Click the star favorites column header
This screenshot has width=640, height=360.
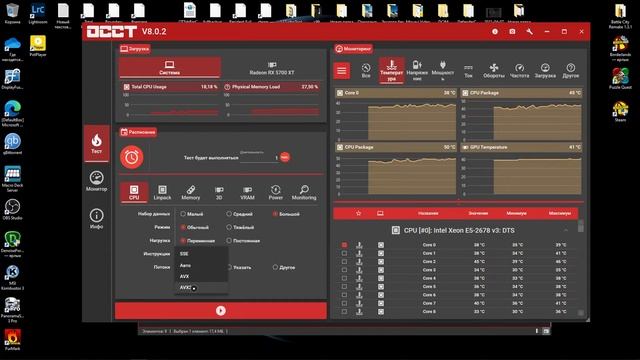358,213
